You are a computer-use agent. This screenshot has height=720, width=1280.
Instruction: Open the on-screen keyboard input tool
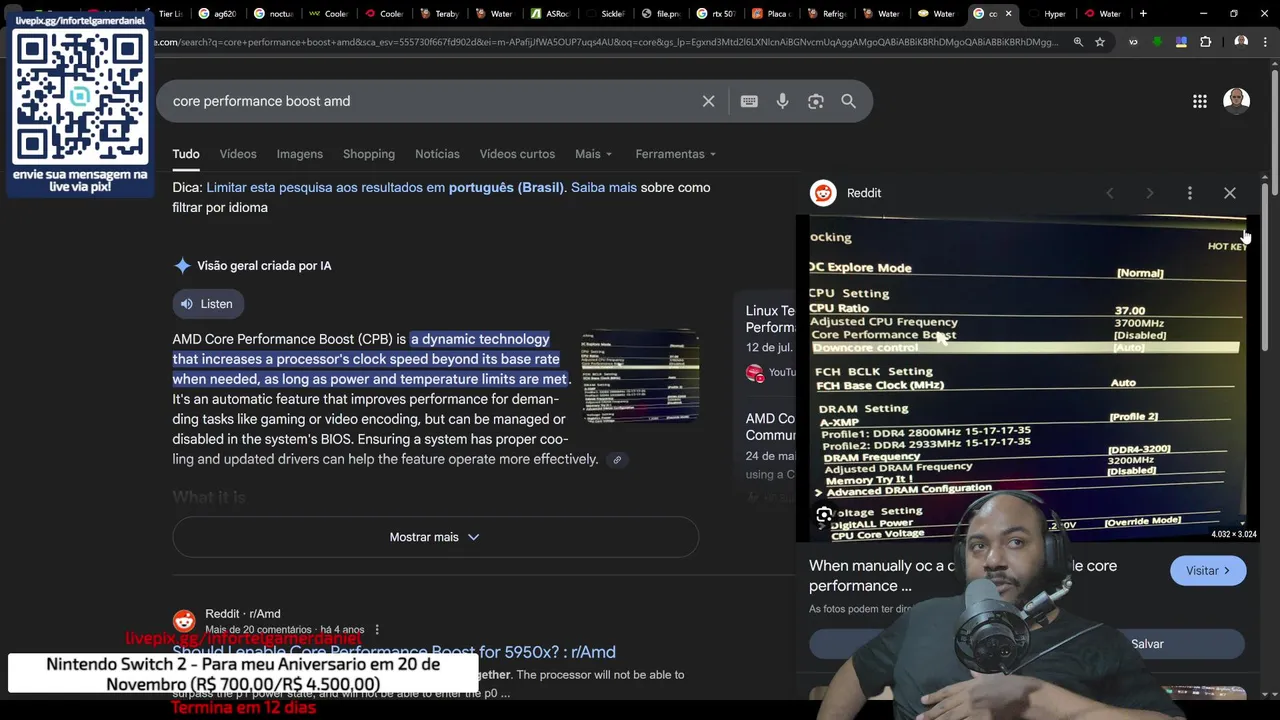pos(749,101)
